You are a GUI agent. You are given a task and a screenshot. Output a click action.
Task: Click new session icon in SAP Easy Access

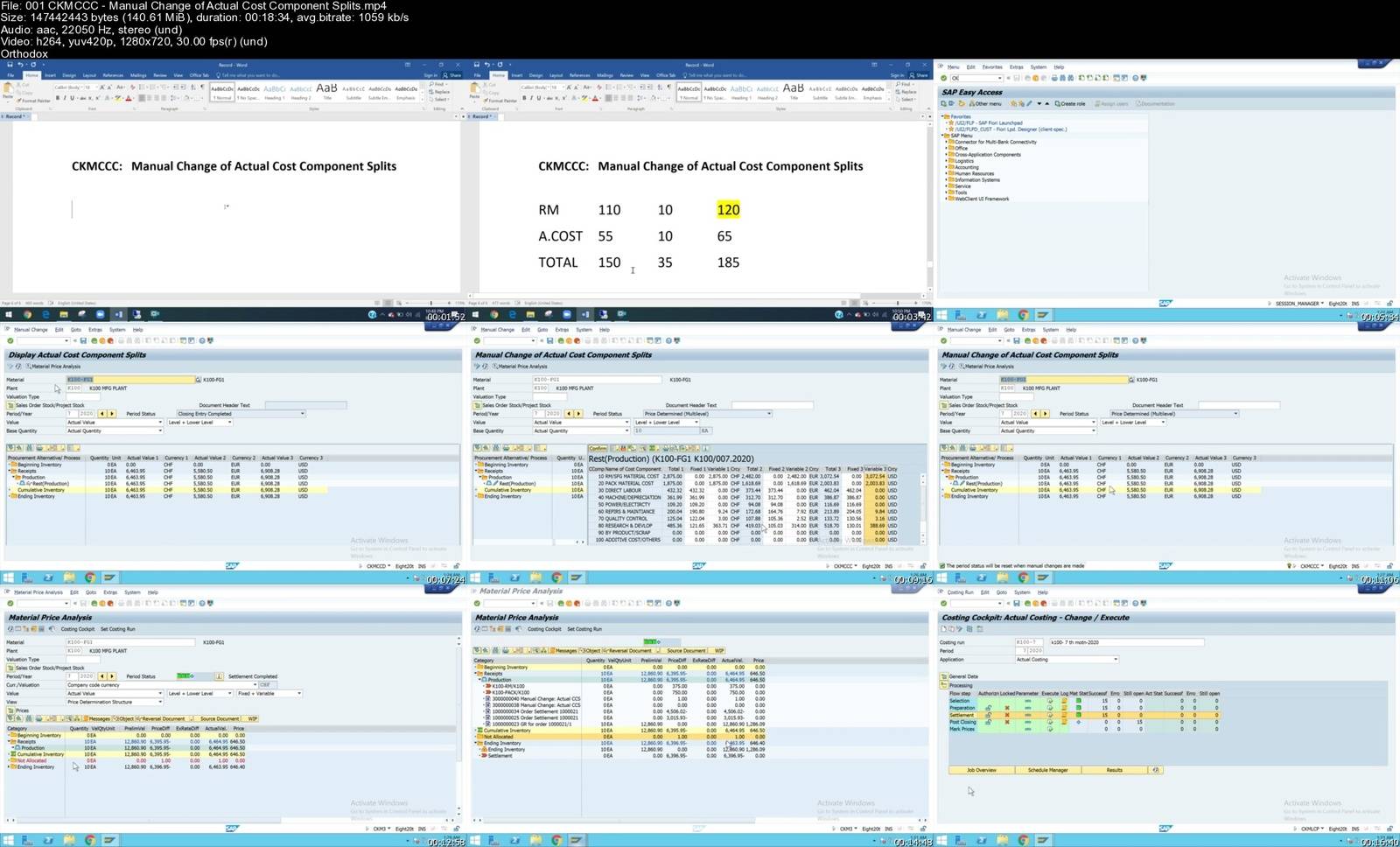(1116, 78)
